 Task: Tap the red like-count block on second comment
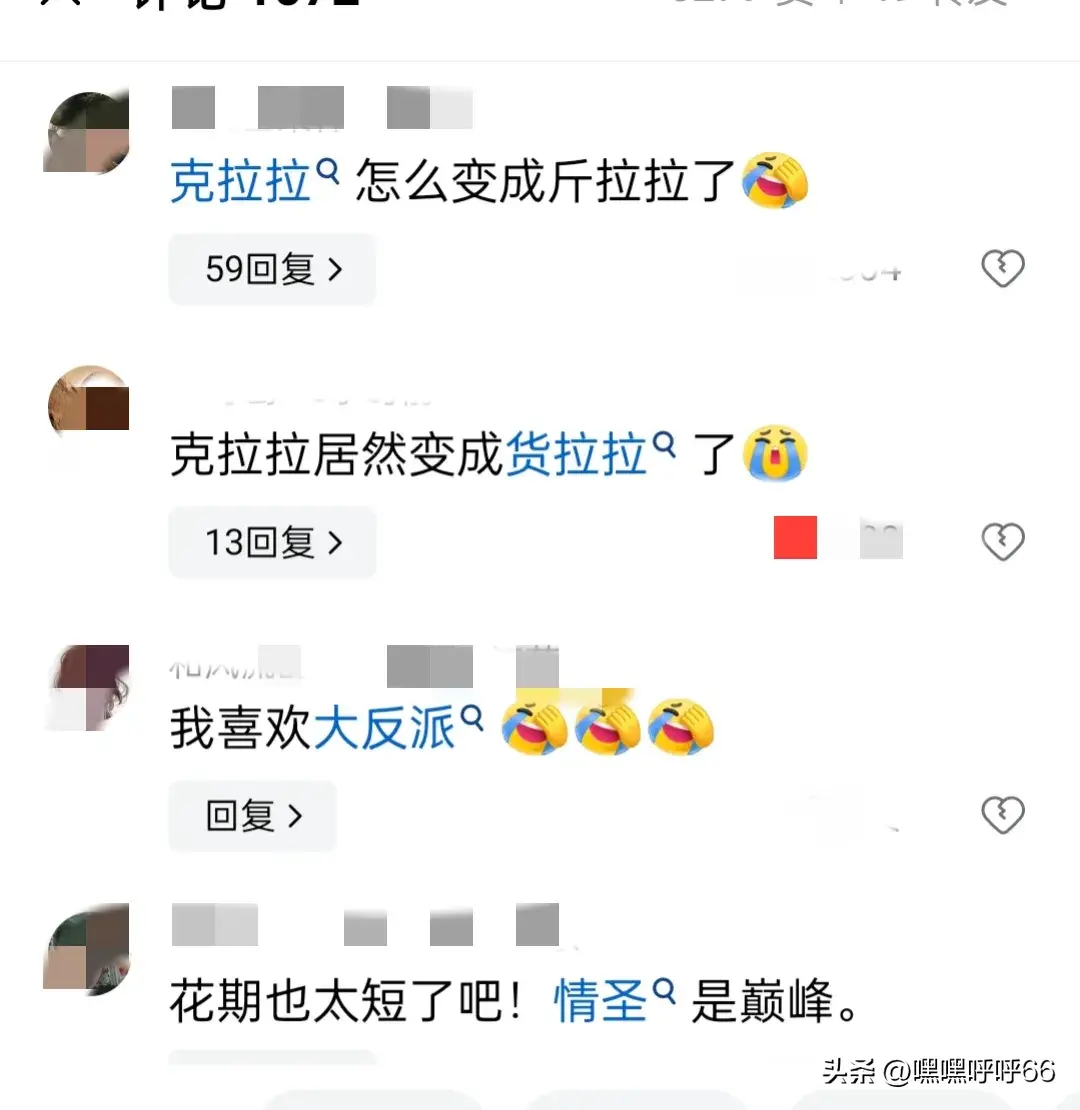point(795,537)
